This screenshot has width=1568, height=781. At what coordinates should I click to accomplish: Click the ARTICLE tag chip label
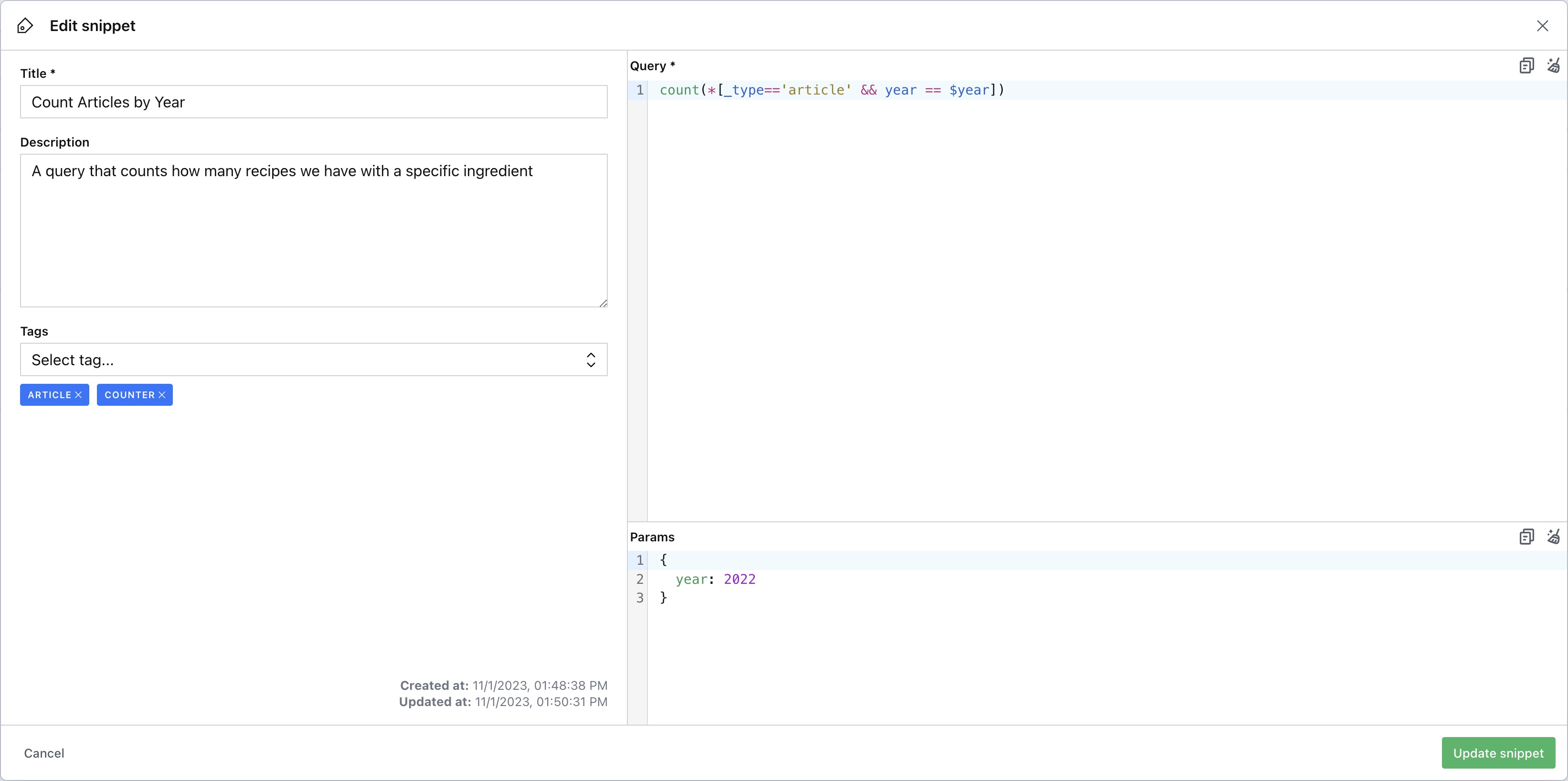pyautogui.click(x=49, y=395)
